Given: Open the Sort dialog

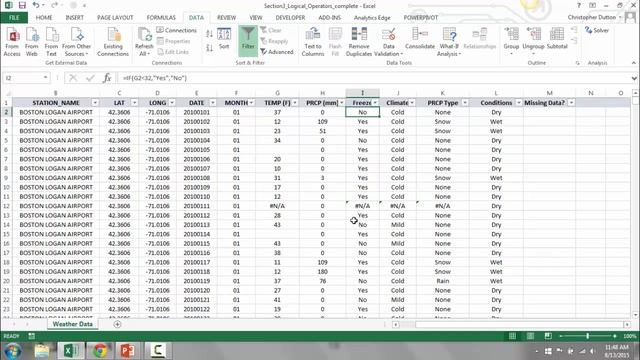Looking at the screenshot, I should pos(224,40).
